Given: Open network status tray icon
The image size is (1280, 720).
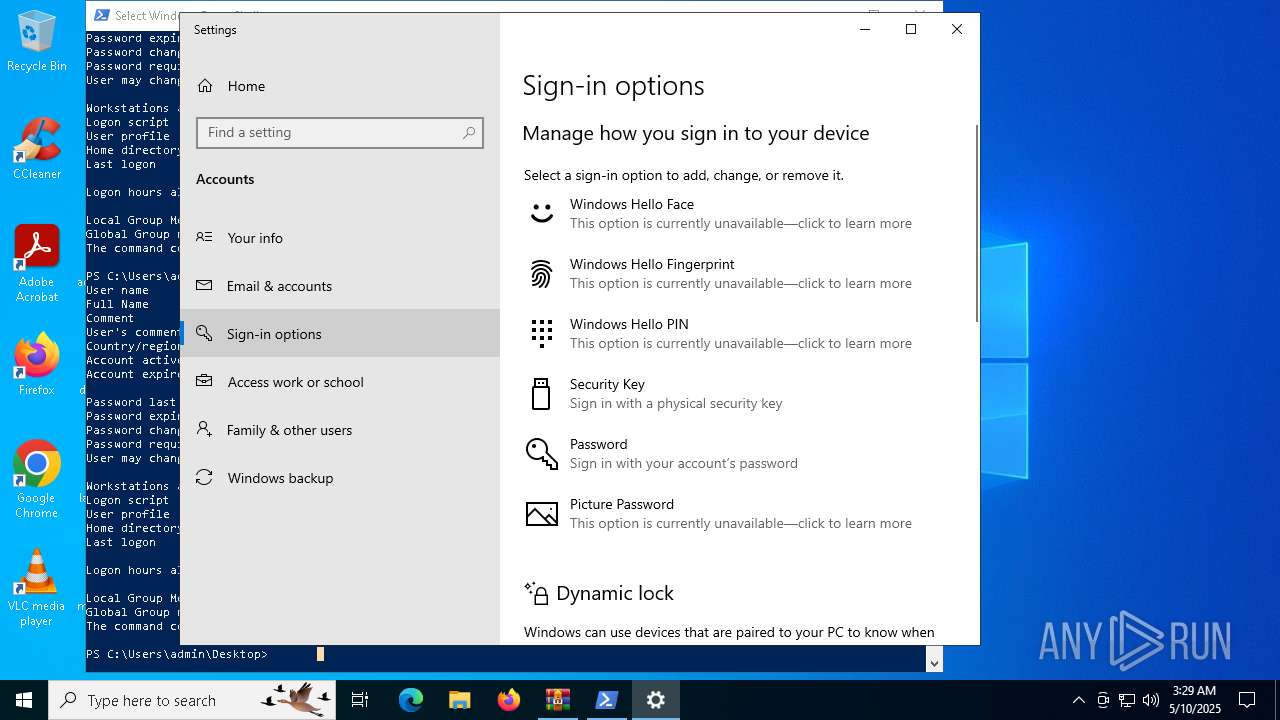Looking at the screenshot, I should point(1127,700).
